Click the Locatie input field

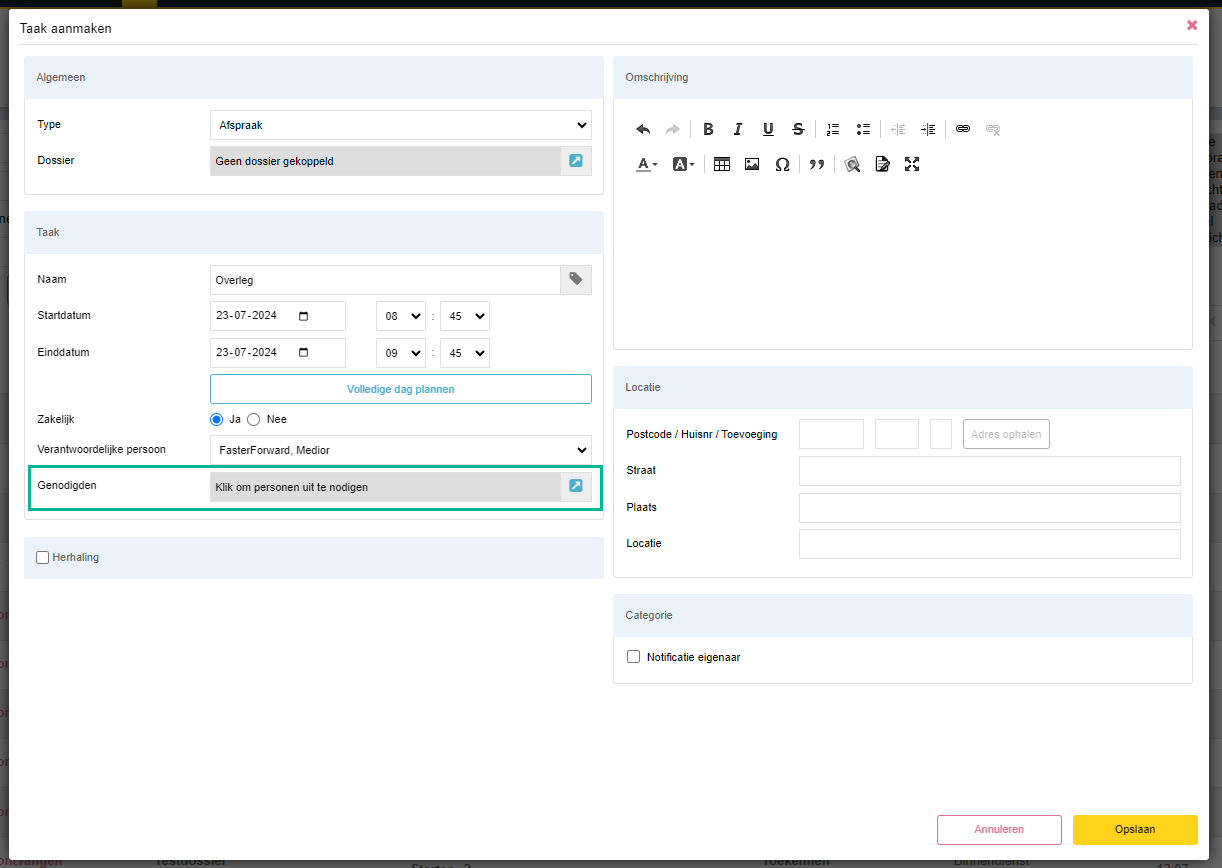pyautogui.click(x=990, y=544)
